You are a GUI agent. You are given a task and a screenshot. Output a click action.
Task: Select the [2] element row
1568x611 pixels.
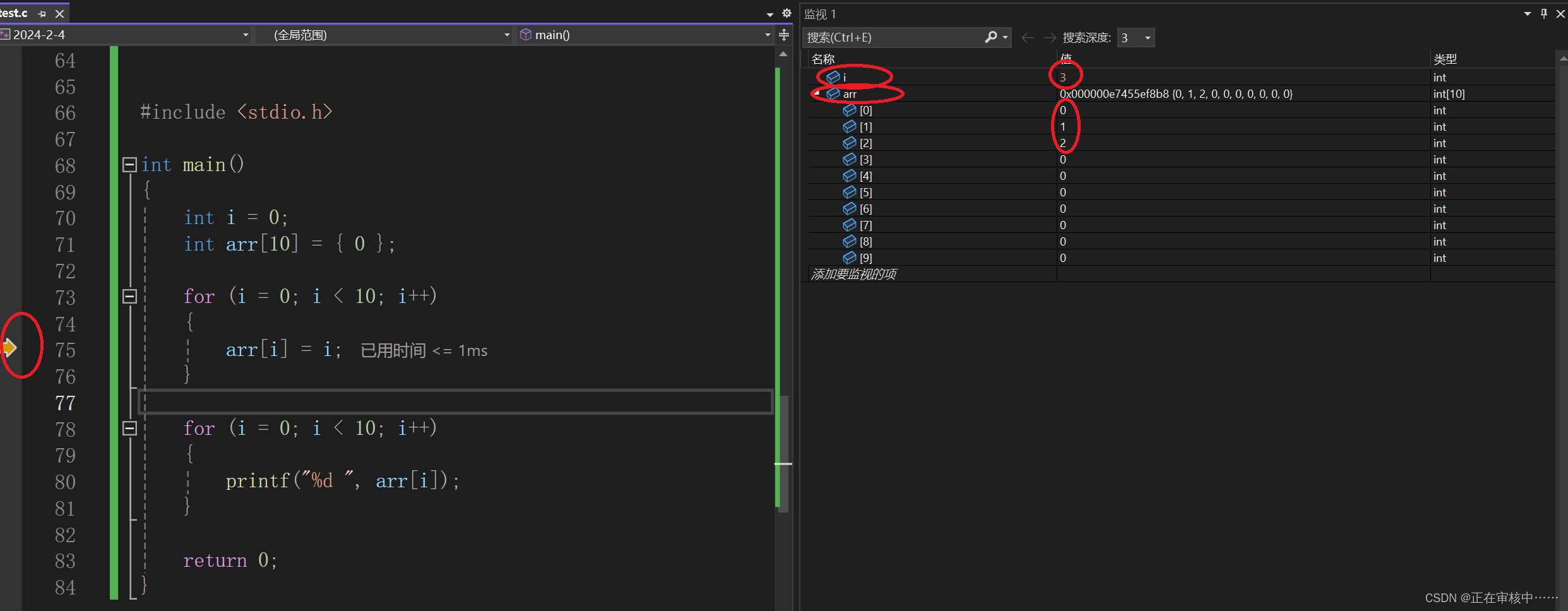pyautogui.click(x=1182, y=143)
